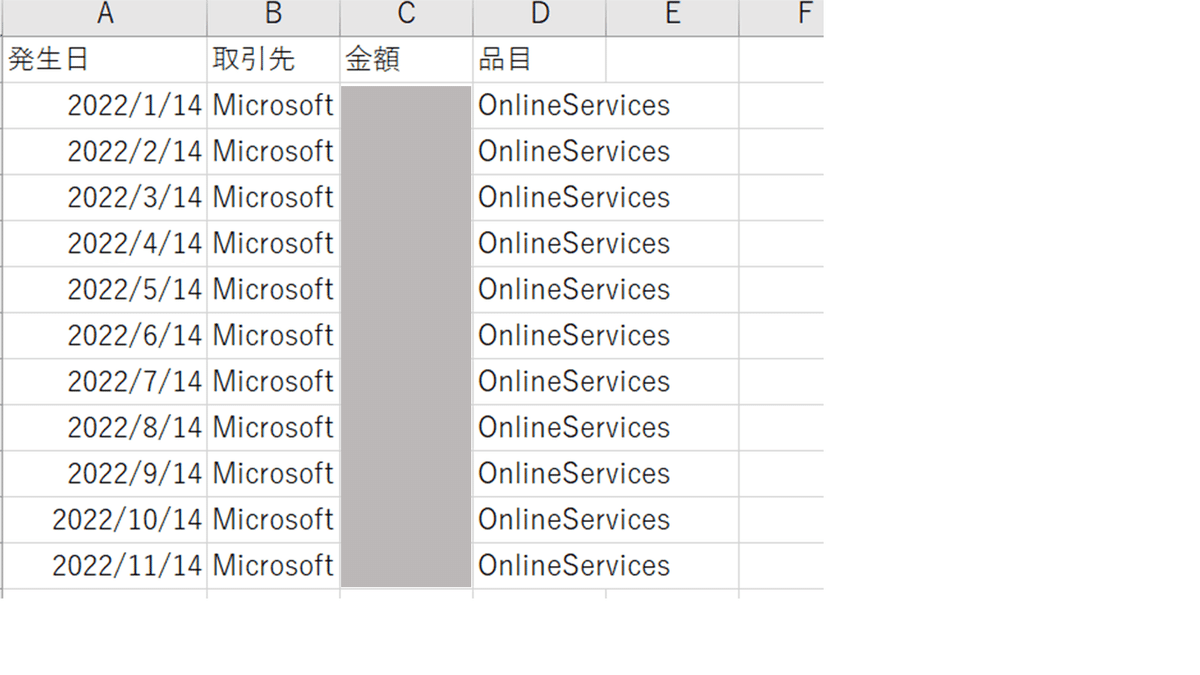Screen dimensions: 1200x675
Task: Select the date cell 2022/3/14
Action: [104, 198]
